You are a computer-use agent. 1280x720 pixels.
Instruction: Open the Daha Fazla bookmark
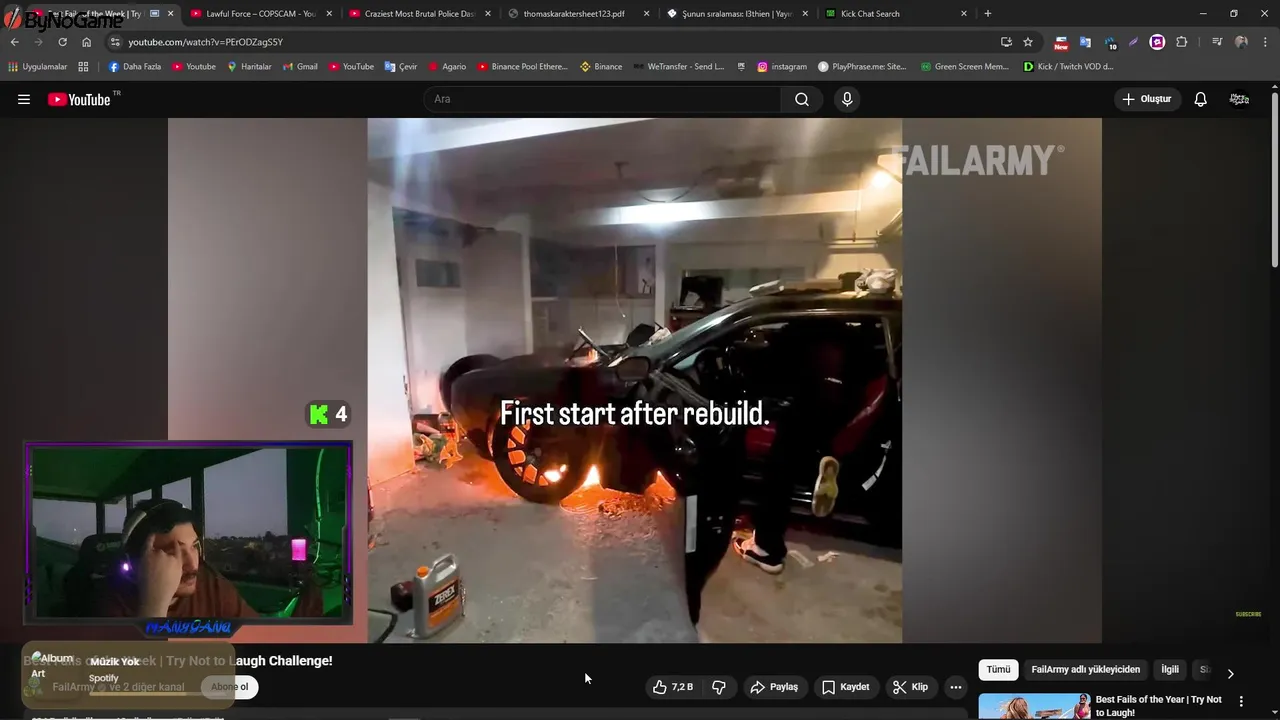135,67
